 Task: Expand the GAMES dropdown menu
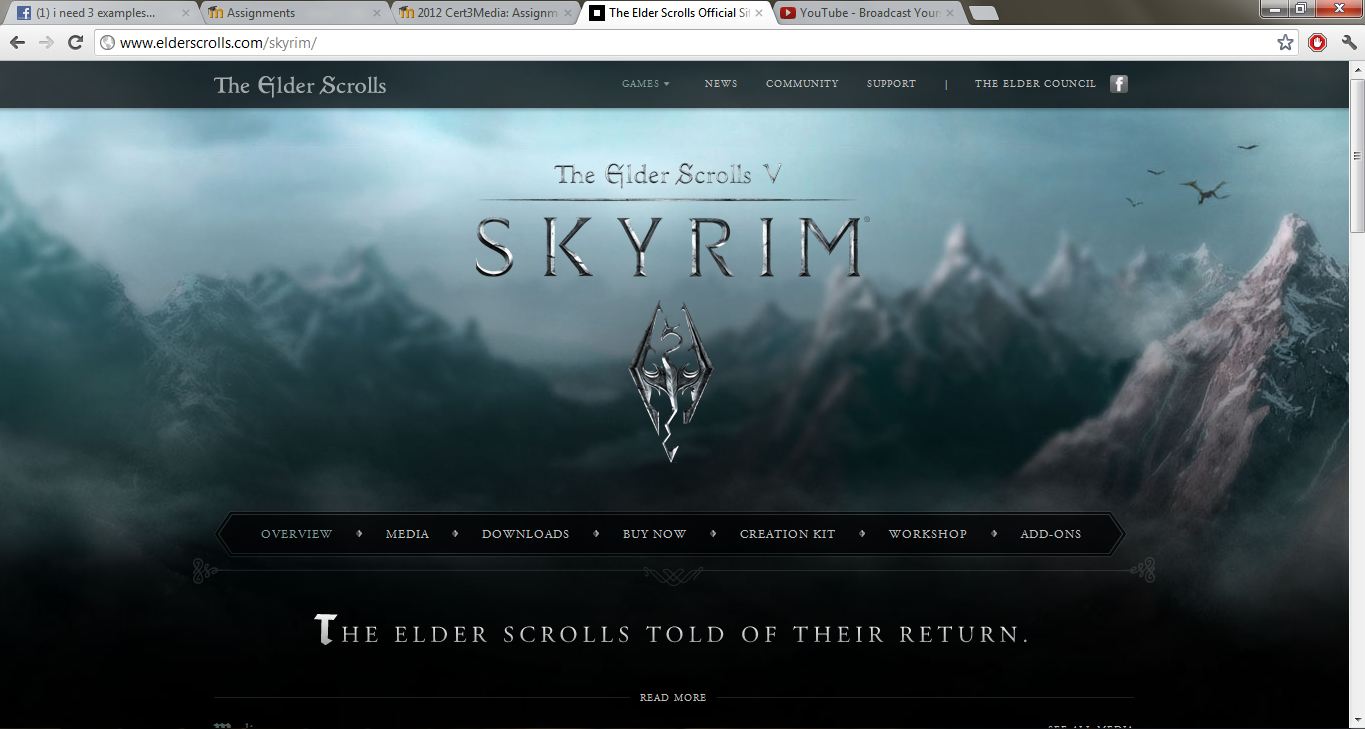646,84
